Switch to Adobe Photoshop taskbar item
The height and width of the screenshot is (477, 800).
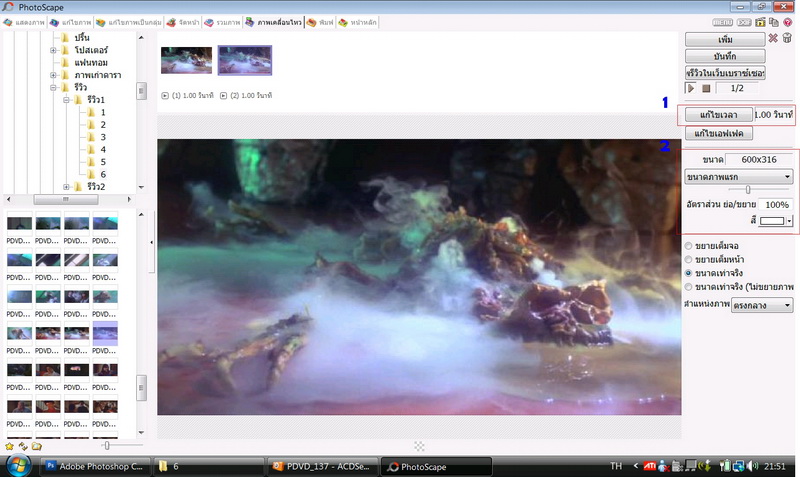click(x=96, y=466)
